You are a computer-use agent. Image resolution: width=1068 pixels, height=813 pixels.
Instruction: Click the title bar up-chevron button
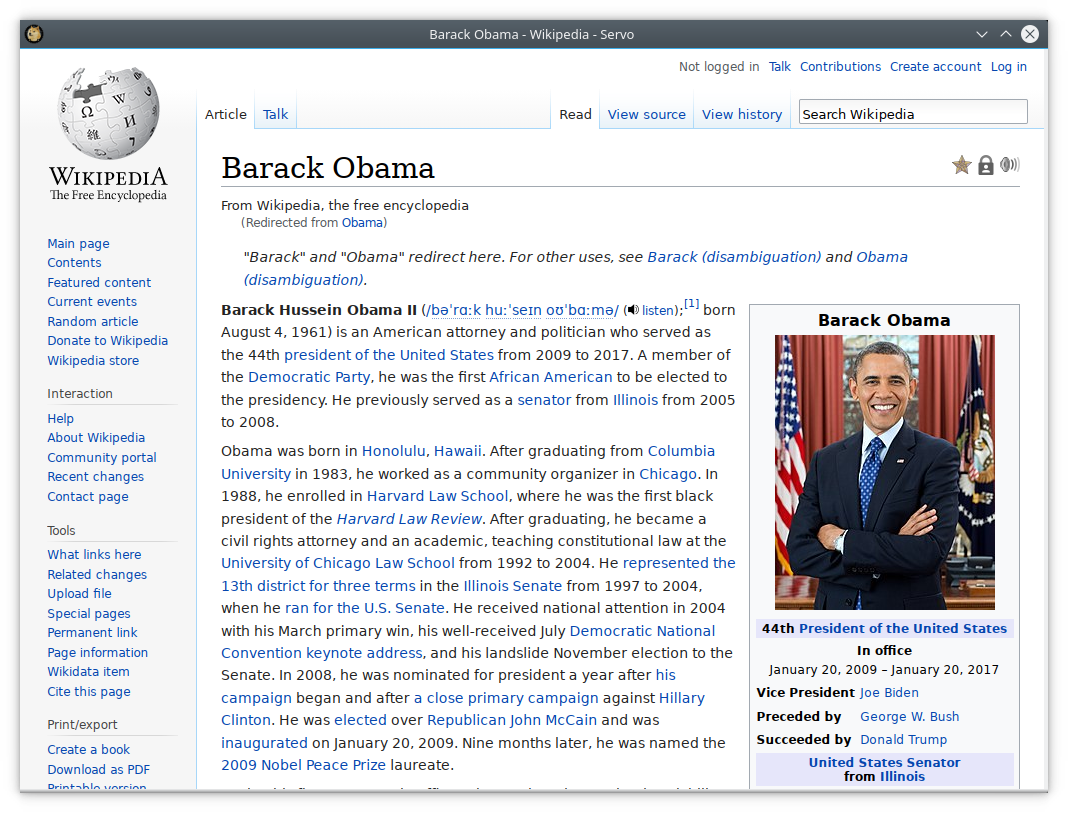(x=1005, y=34)
